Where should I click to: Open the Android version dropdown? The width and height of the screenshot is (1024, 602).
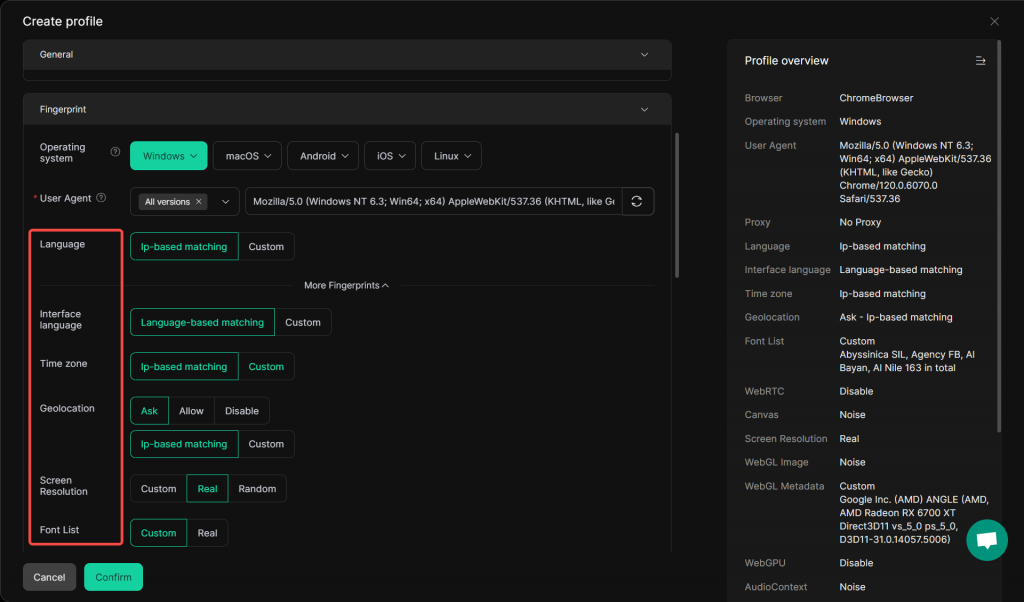pos(323,156)
